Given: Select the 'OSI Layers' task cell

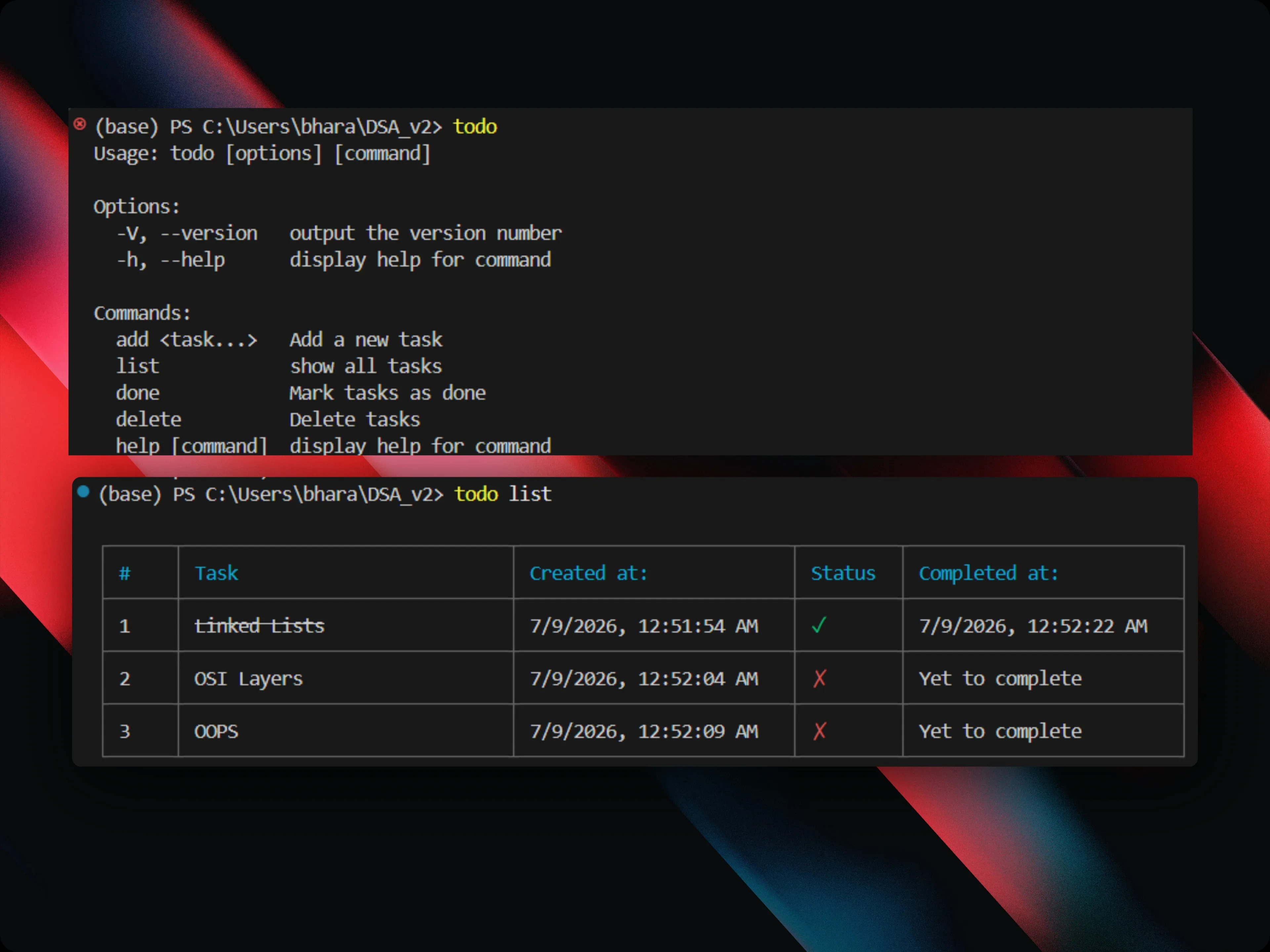Looking at the screenshot, I should pos(346,678).
